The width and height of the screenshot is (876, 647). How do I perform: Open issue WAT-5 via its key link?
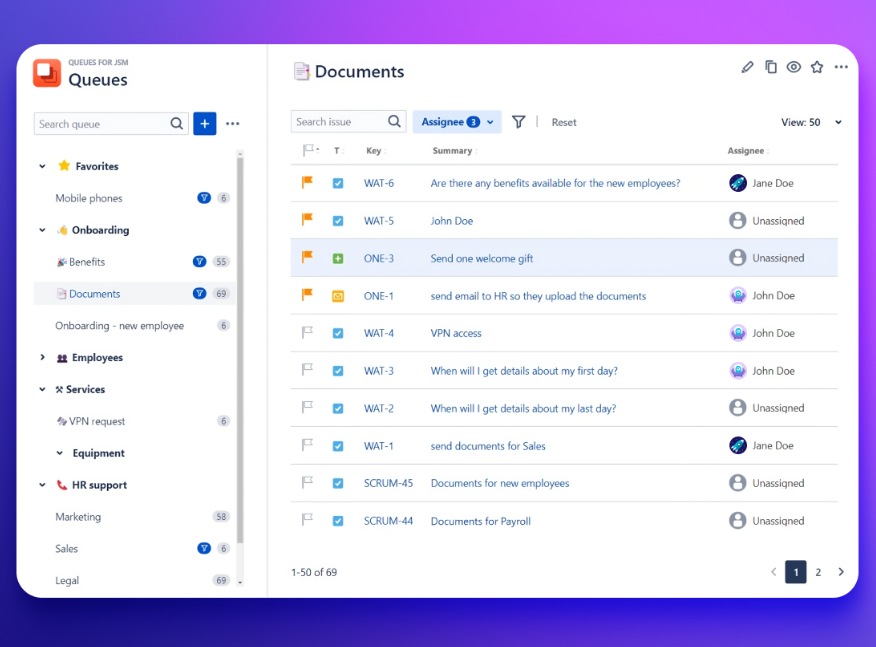pyautogui.click(x=377, y=220)
